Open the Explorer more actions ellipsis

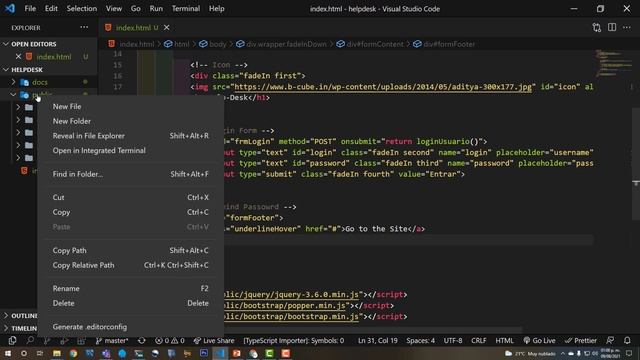84,27
